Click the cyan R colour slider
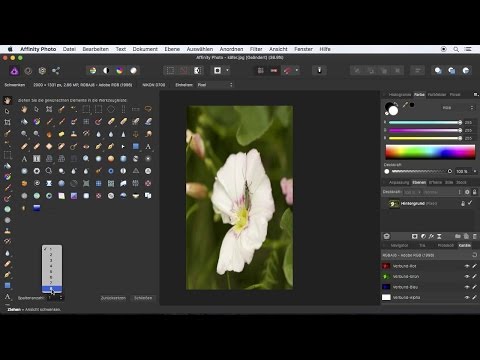This screenshot has width=480, height=360. click(x=425, y=122)
